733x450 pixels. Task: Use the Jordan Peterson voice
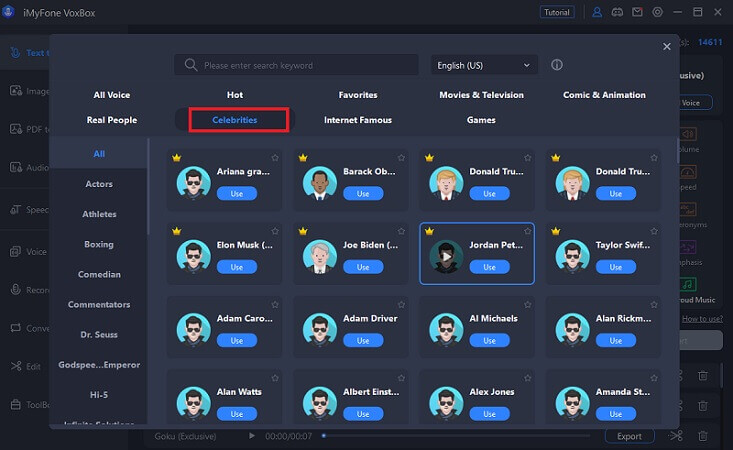489,267
